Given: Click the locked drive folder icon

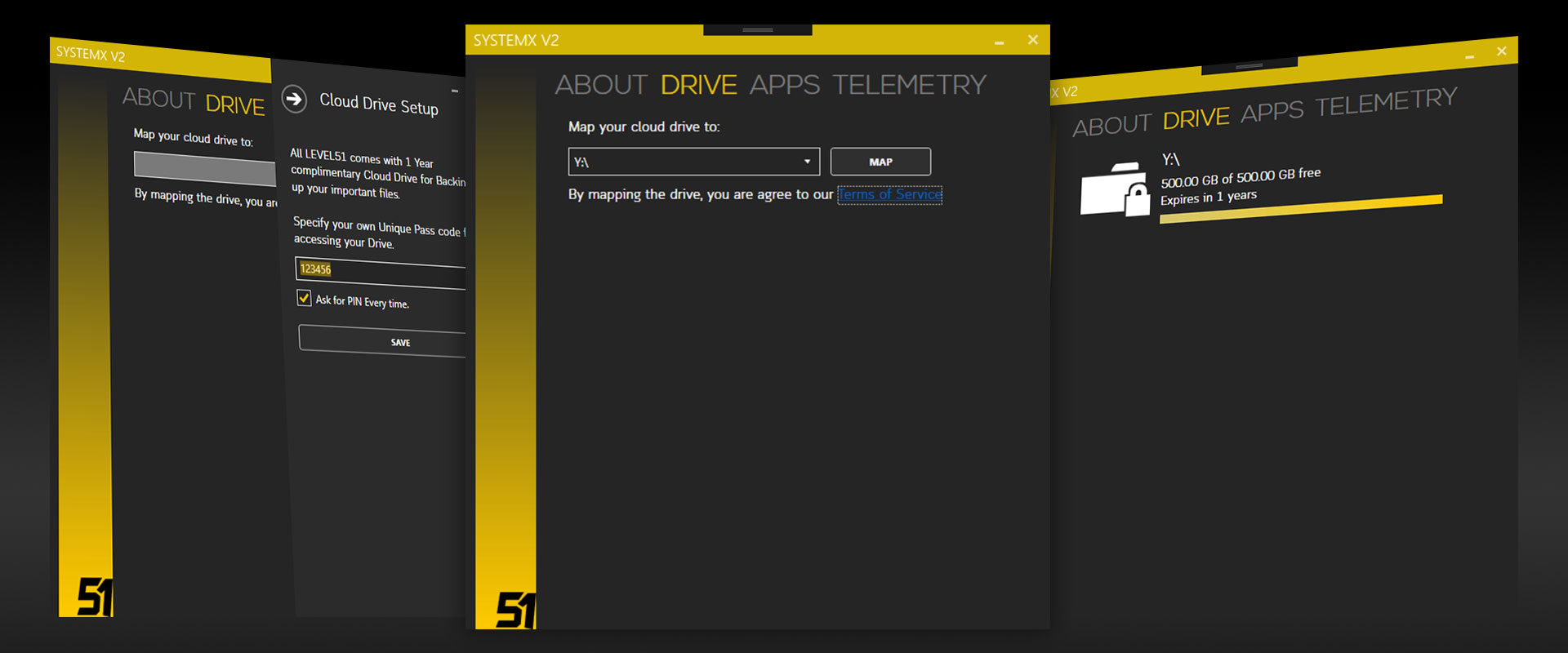Looking at the screenshot, I should coord(1114,190).
